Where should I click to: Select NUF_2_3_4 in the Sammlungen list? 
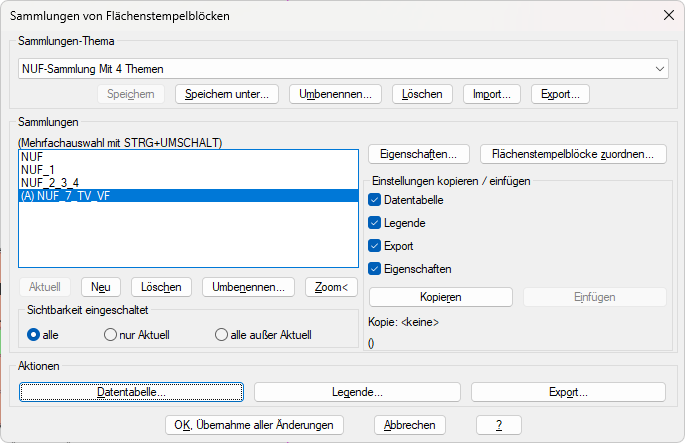51,183
